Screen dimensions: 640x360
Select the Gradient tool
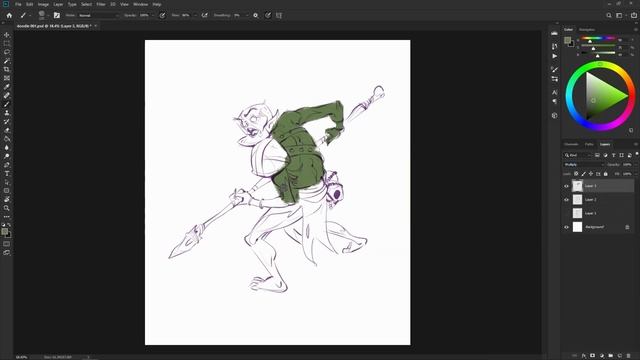click(7, 139)
